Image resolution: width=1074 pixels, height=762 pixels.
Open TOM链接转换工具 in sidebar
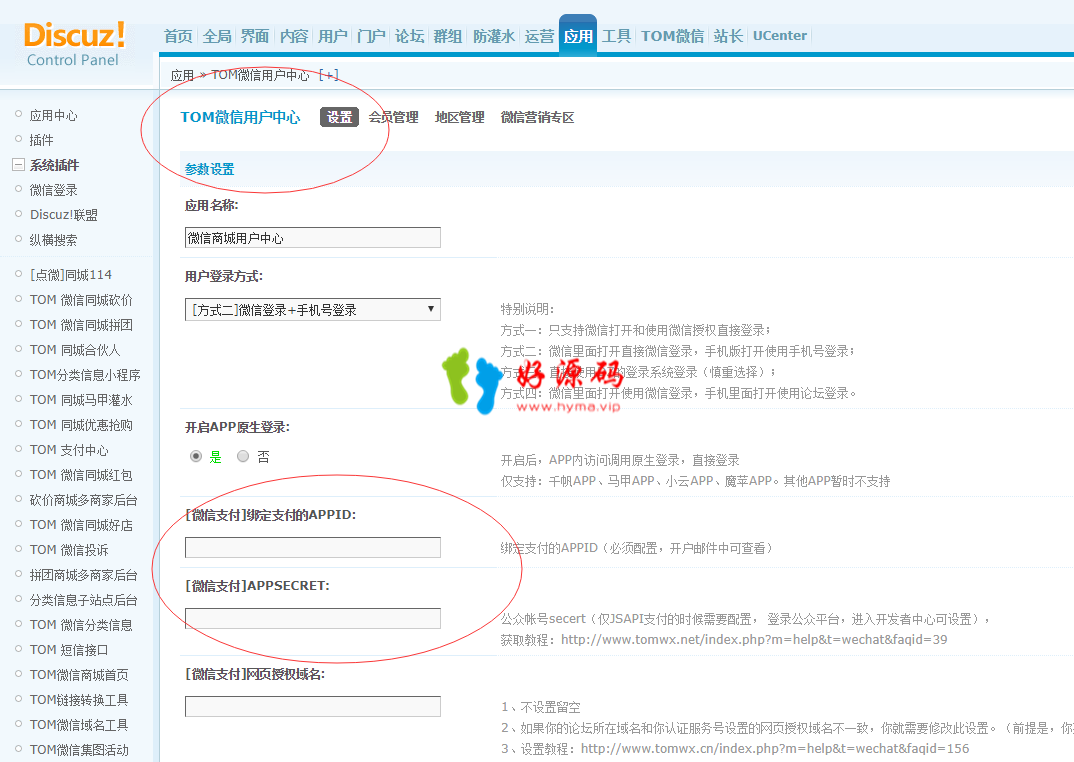pyautogui.click(x=79, y=700)
